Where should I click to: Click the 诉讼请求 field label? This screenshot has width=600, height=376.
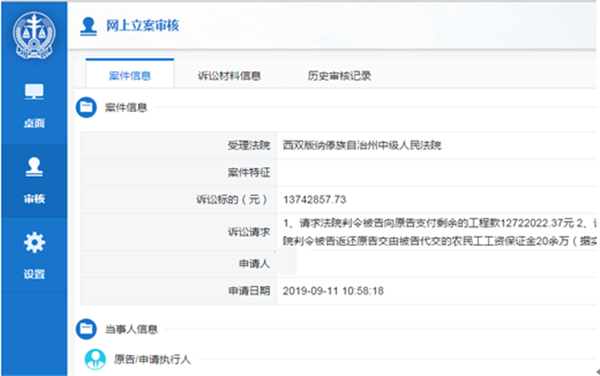pos(249,232)
